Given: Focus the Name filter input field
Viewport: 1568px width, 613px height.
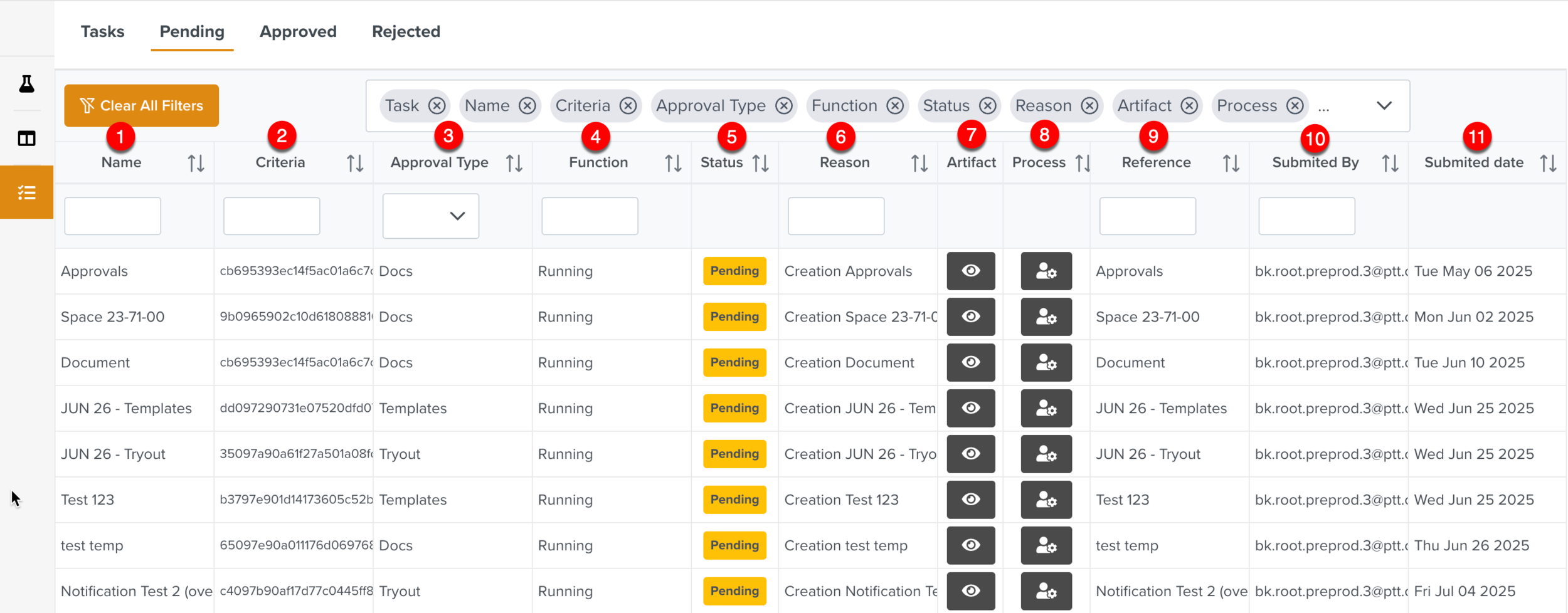Looking at the screenshot, I should pos(113,216).
